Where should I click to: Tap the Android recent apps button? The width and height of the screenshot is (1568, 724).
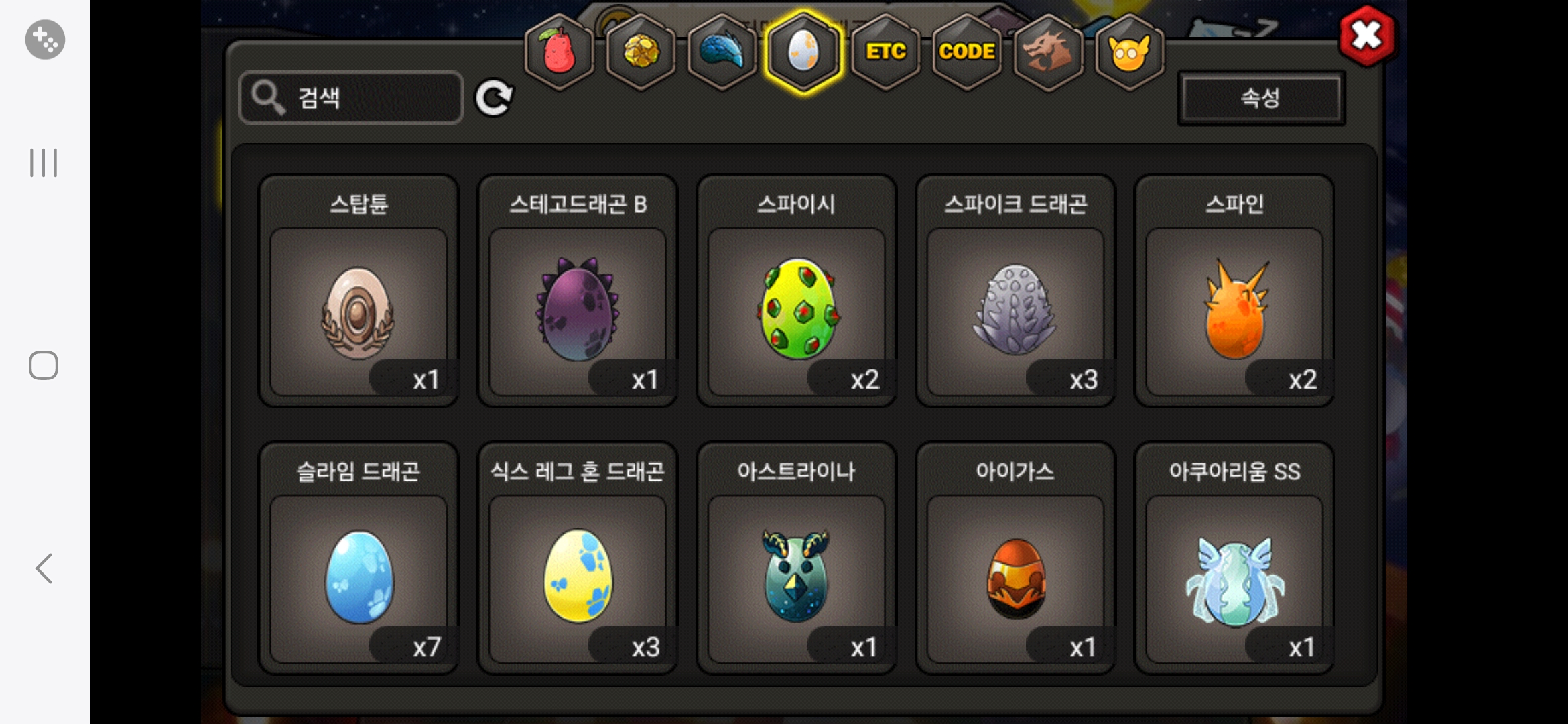tap(44, 163)
